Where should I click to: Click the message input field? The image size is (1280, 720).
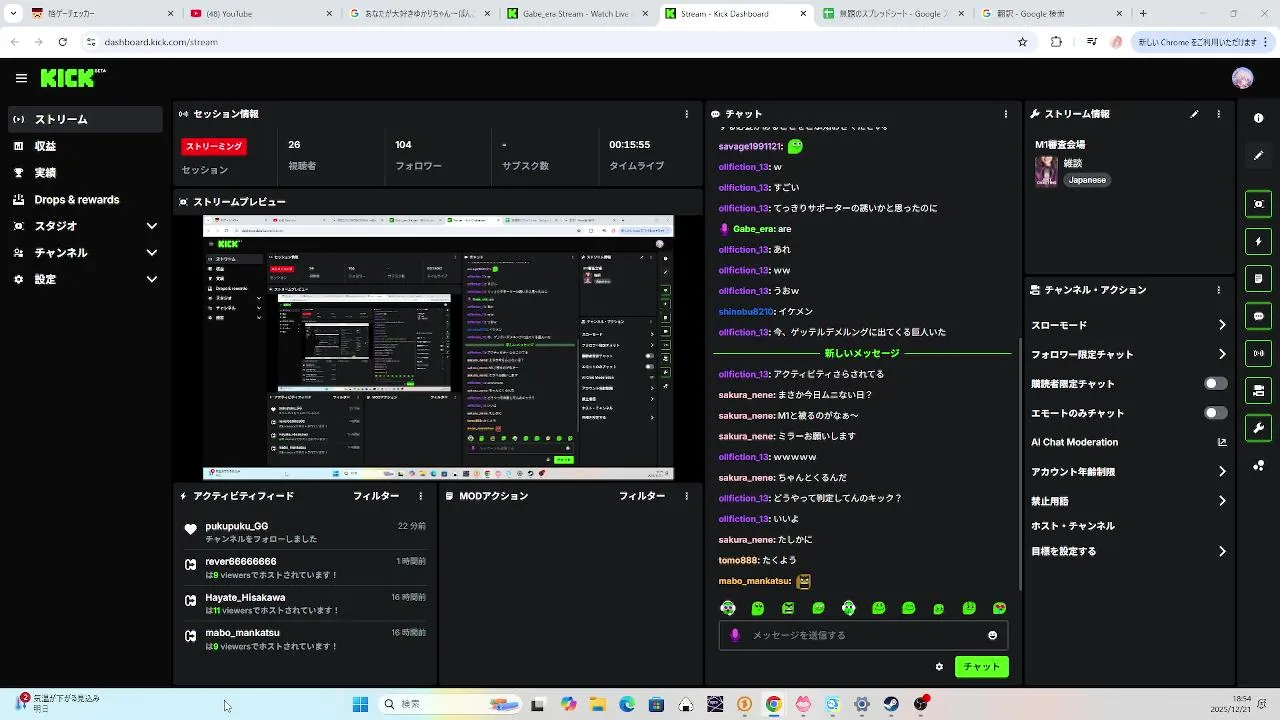pyautogui.click(x=863, y=635)
